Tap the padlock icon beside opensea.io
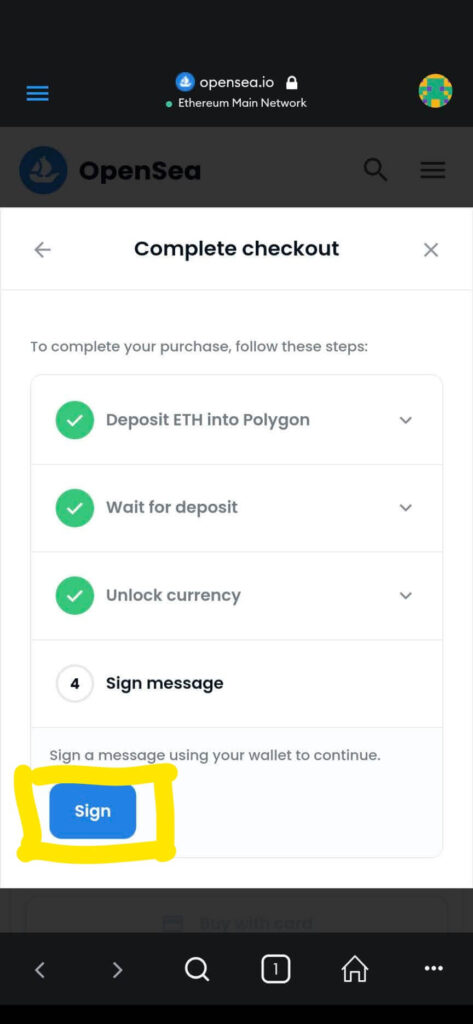Image resolution: width=473 pixels, height=1024 pixels. coord(292,83)
